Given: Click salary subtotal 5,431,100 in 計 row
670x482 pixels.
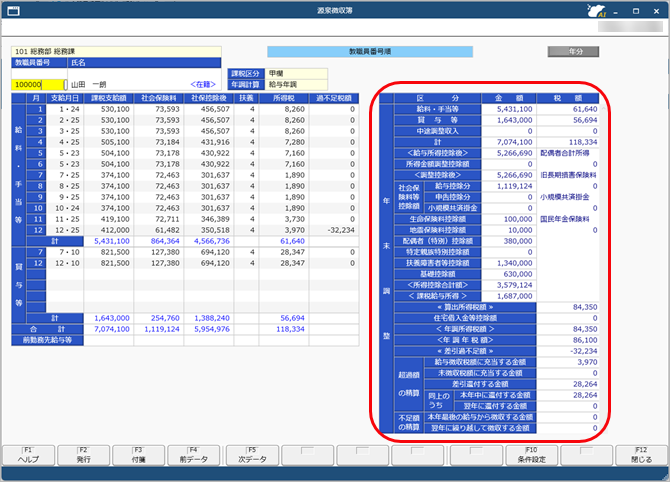Looking at the screenshot, I should 109,241.
